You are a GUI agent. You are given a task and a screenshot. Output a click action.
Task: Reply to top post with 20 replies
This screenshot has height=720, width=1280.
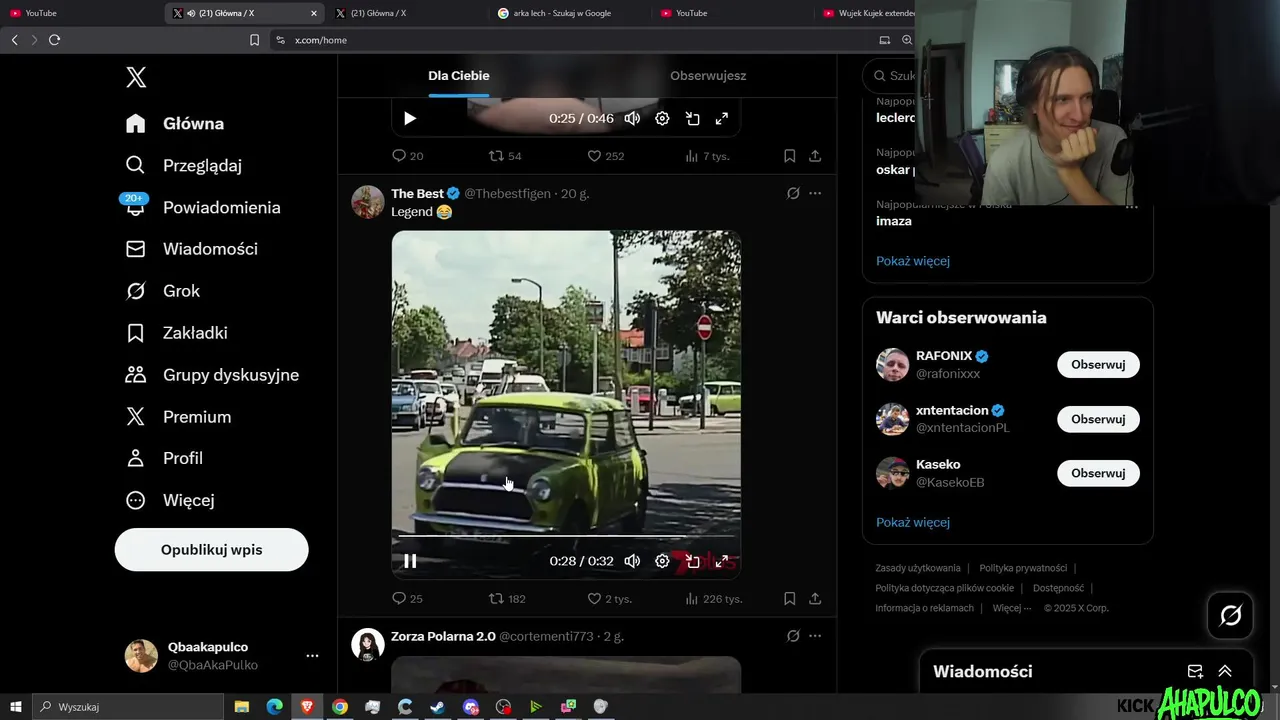[x=407, y=156]
